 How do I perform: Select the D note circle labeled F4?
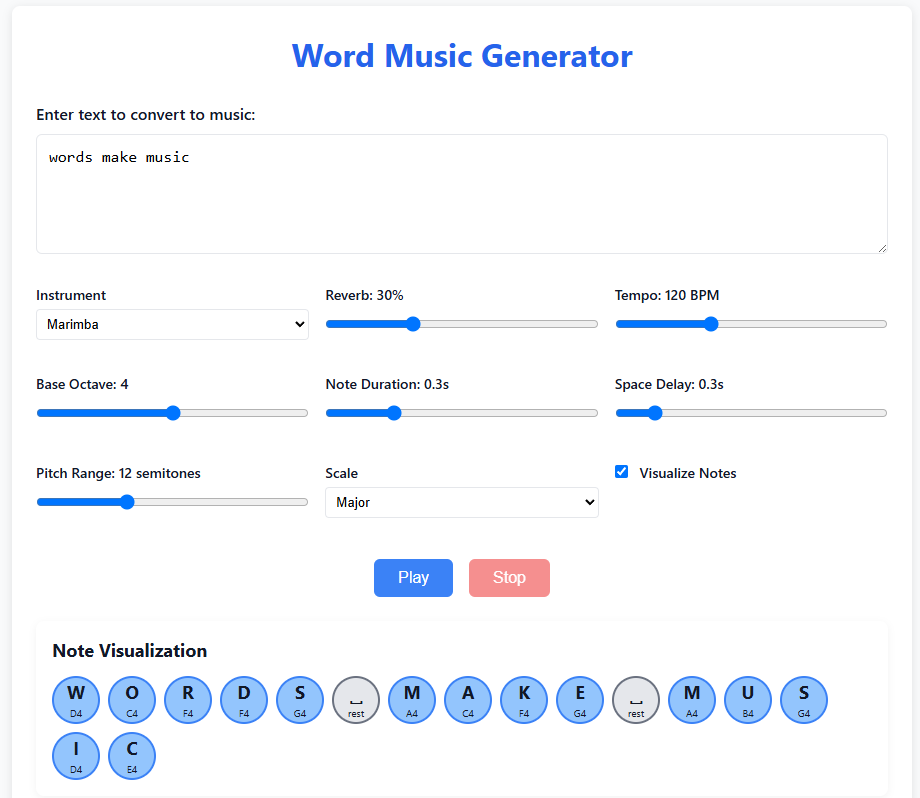244,700
